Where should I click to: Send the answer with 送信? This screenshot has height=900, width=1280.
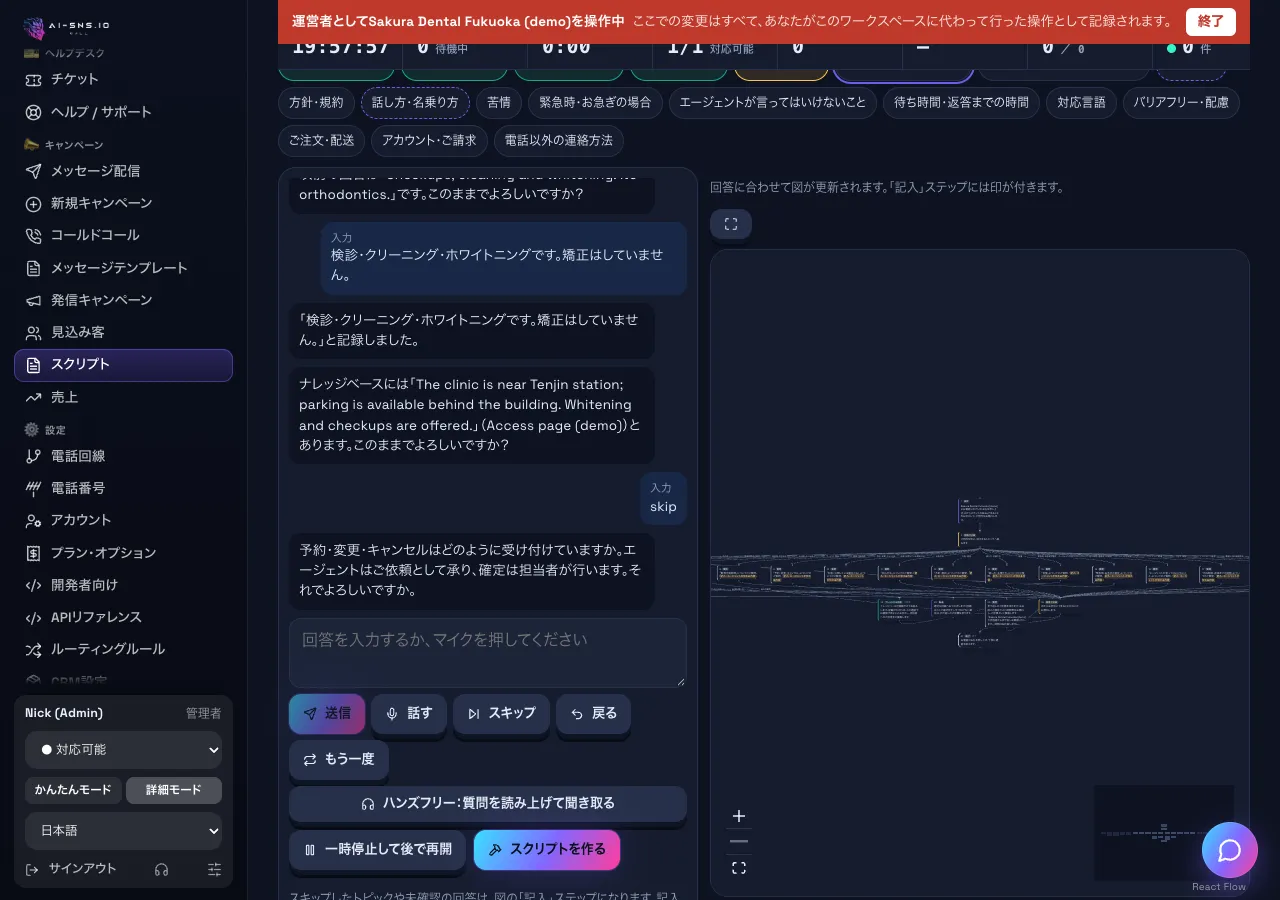[x=327, y=714]
